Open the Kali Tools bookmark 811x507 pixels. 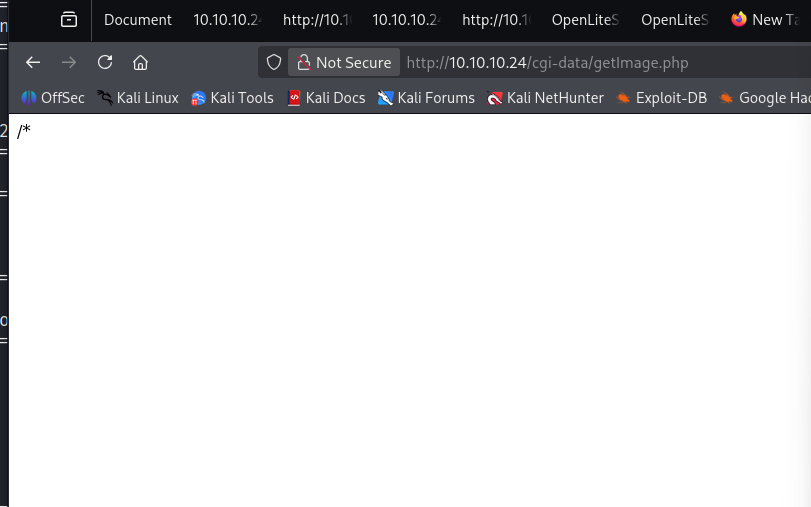pyautogui.click(x=232, y=98)
